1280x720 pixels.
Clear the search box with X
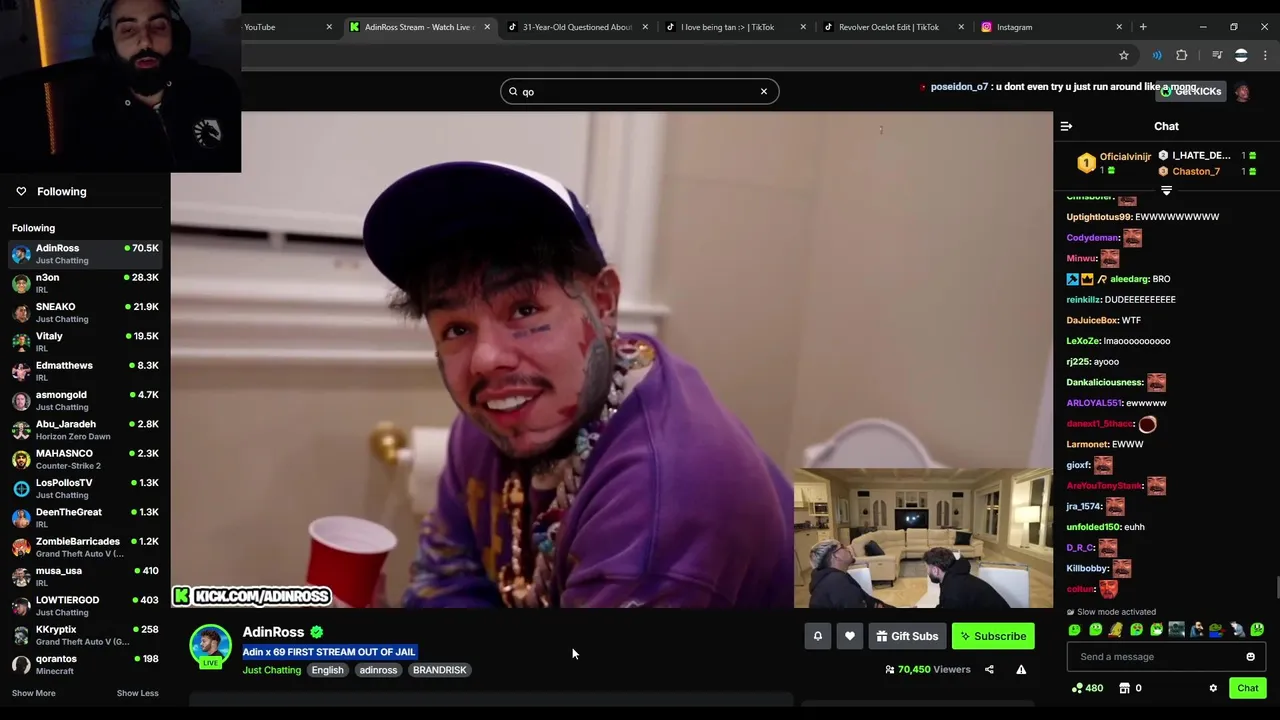[764, 91]
